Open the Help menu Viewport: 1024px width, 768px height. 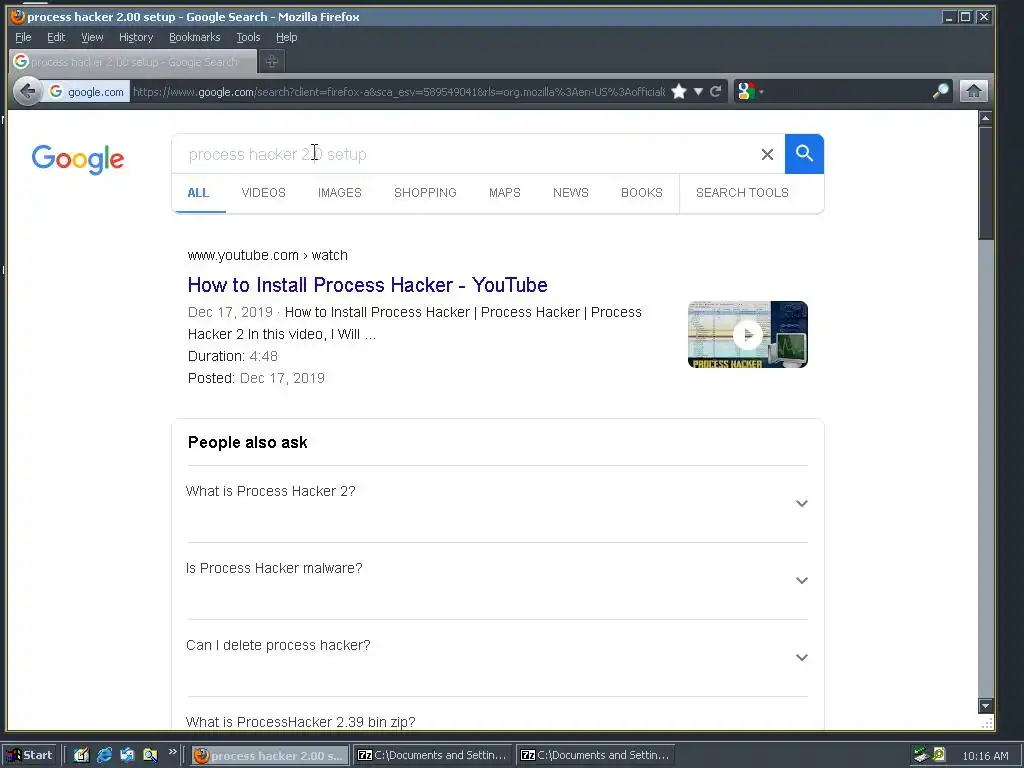[x=287, y=37]
